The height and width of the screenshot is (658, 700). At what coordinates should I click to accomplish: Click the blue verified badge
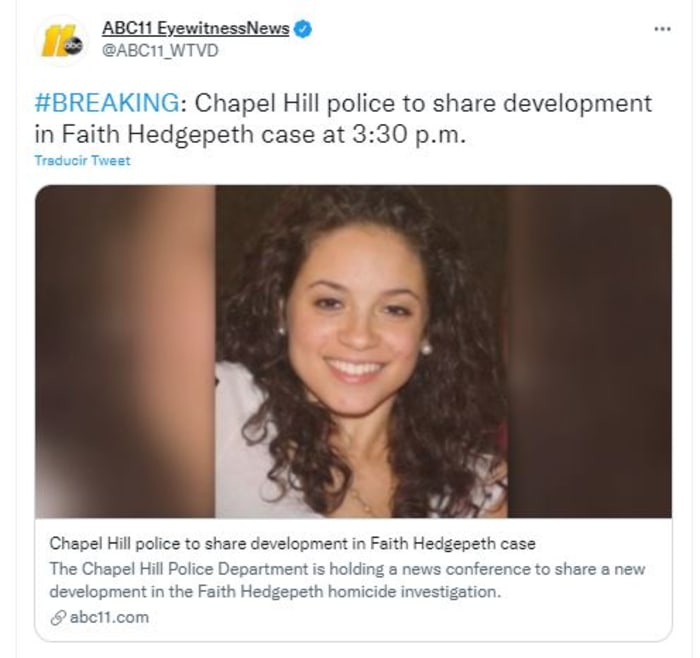click(304, 29)
